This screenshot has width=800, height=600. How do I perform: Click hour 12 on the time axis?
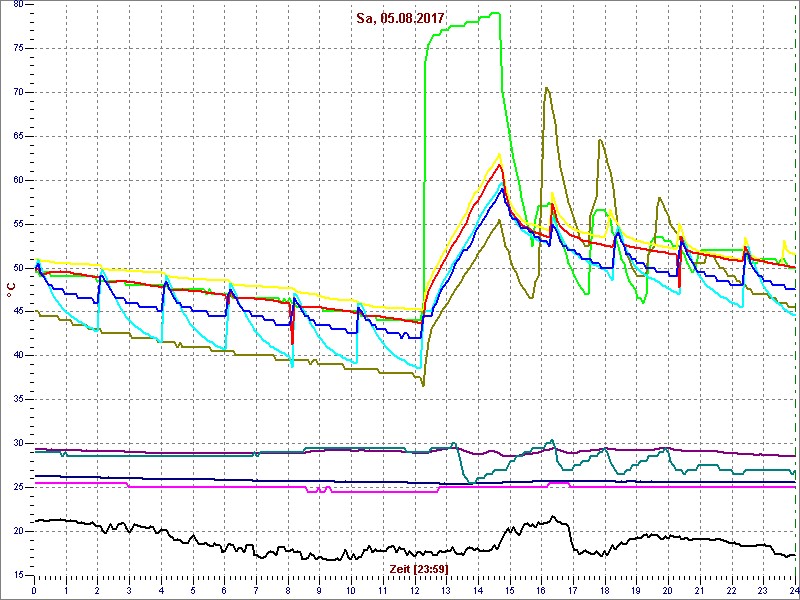coord(415,590)
